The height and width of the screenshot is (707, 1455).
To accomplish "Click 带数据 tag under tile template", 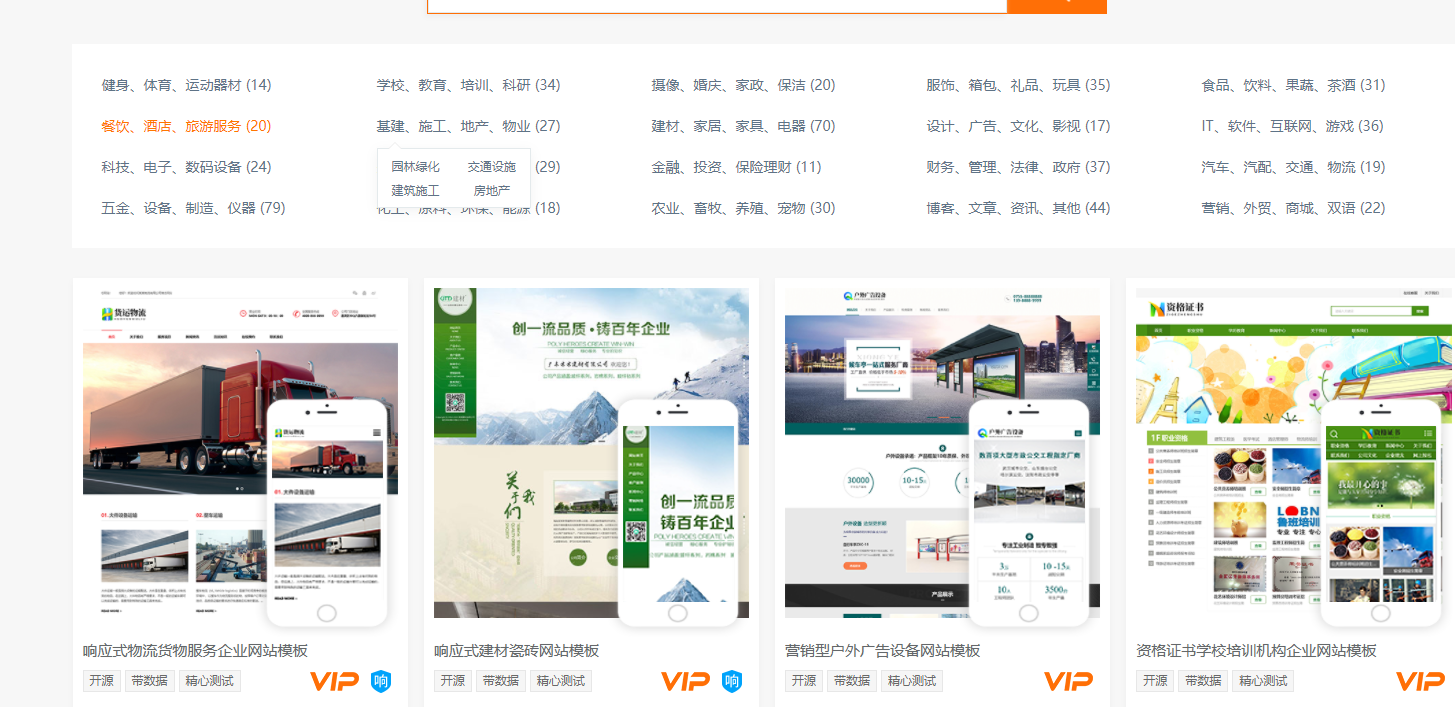I will (502, 681).
